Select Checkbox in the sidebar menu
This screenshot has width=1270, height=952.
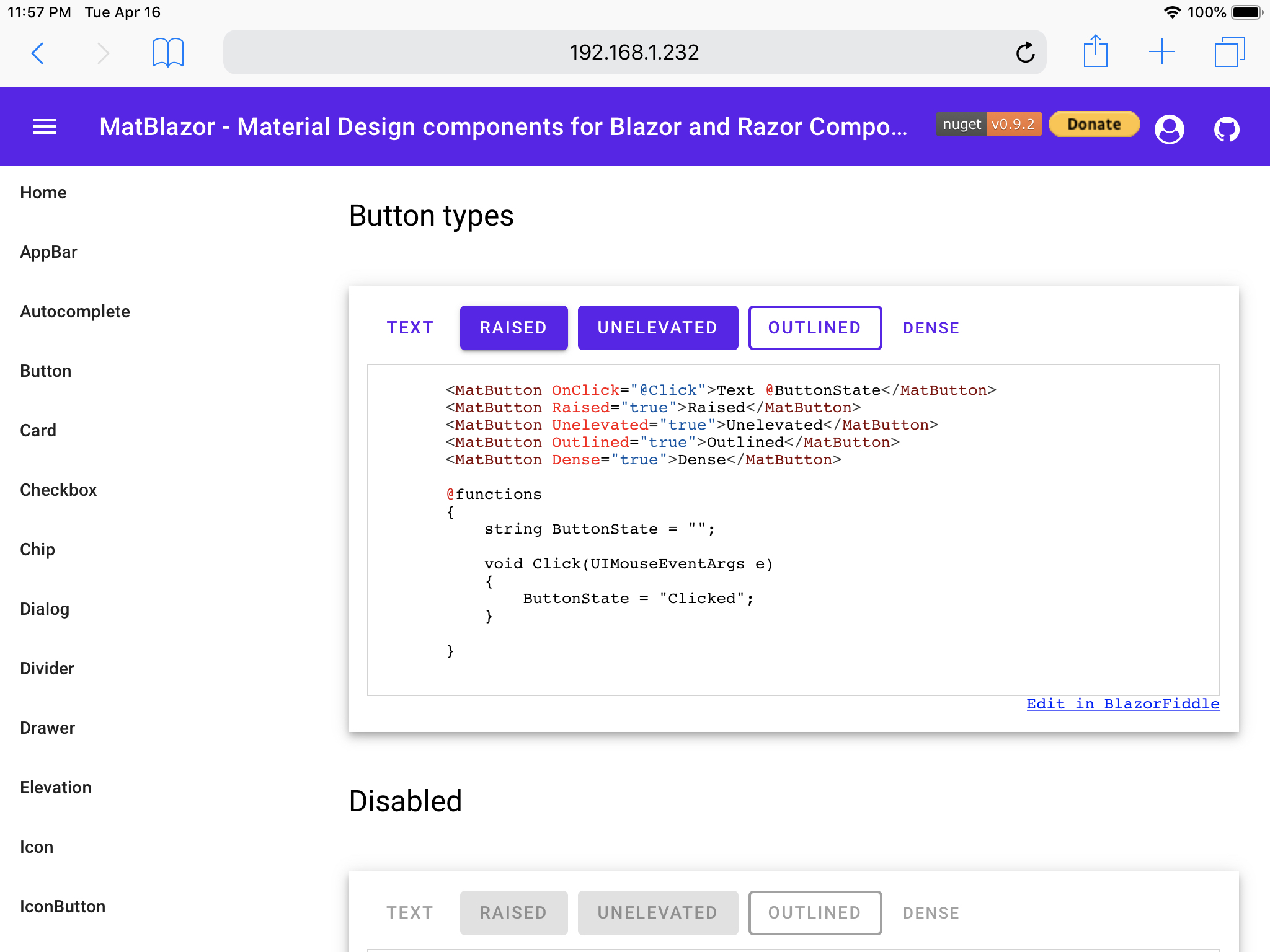pos(58,490)
